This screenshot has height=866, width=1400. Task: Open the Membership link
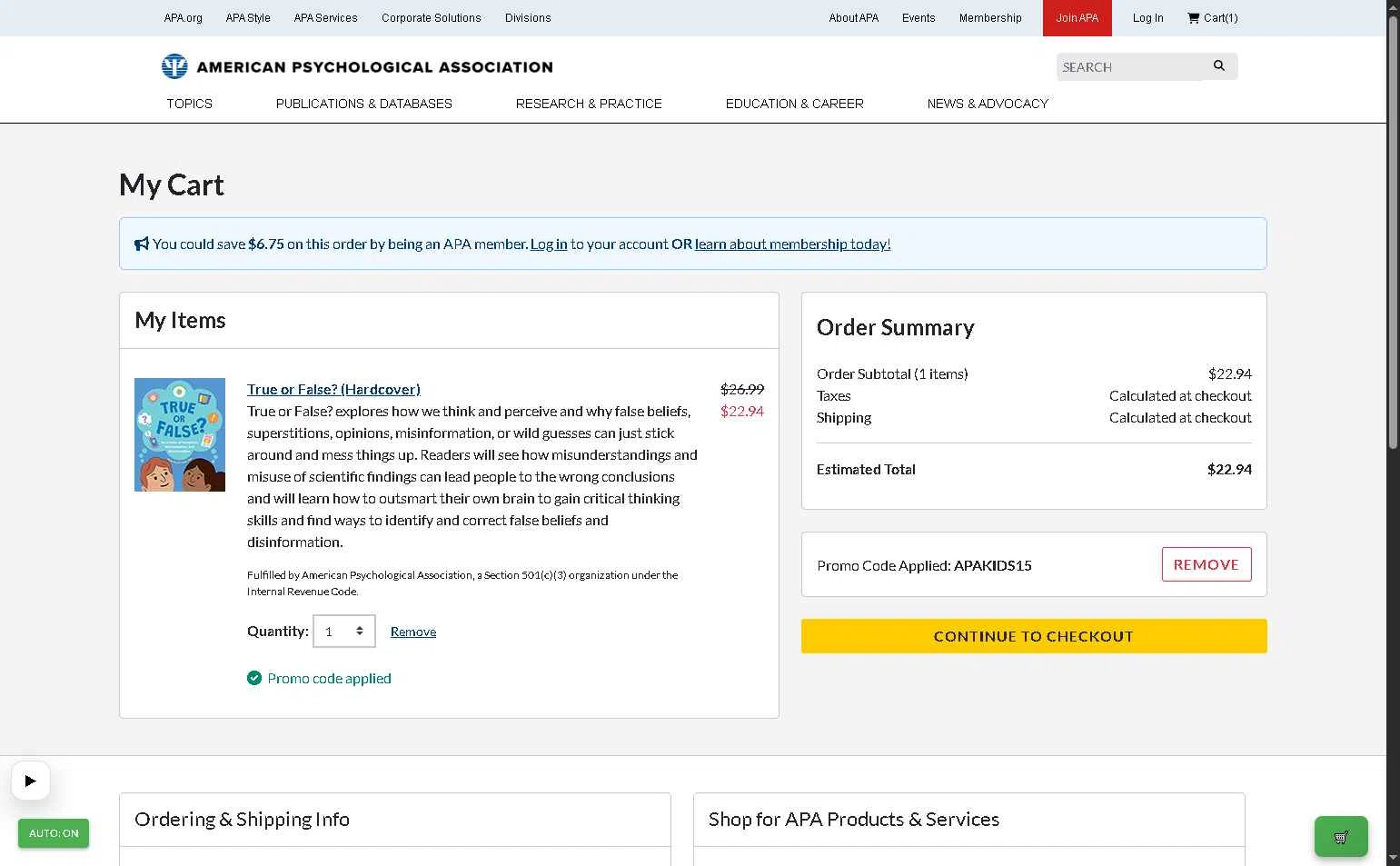(x=990, y=18)
